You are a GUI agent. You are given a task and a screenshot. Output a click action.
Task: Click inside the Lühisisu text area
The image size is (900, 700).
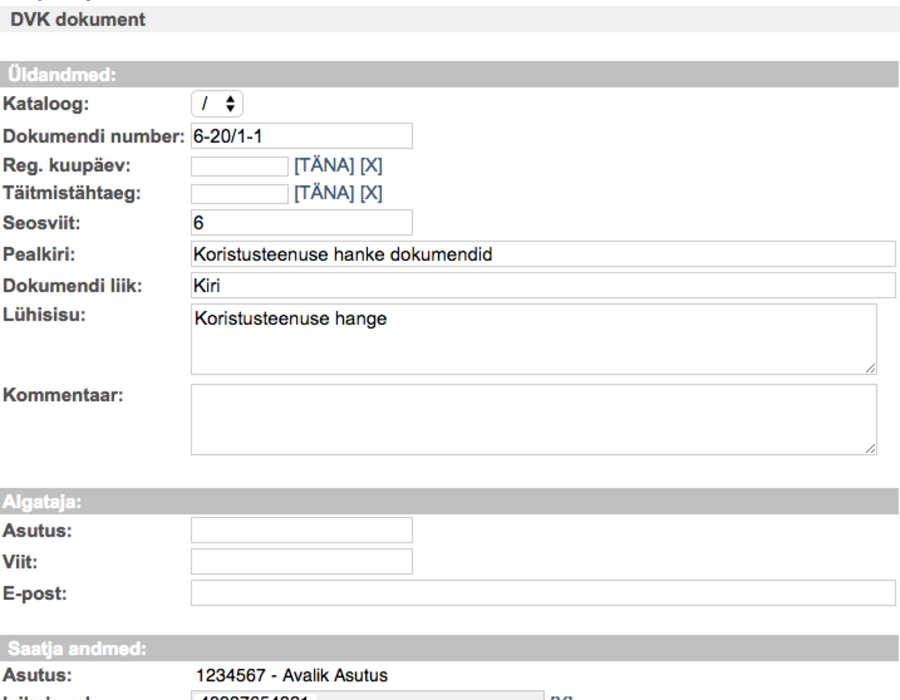pyautogui.click(x=534, y=340)
